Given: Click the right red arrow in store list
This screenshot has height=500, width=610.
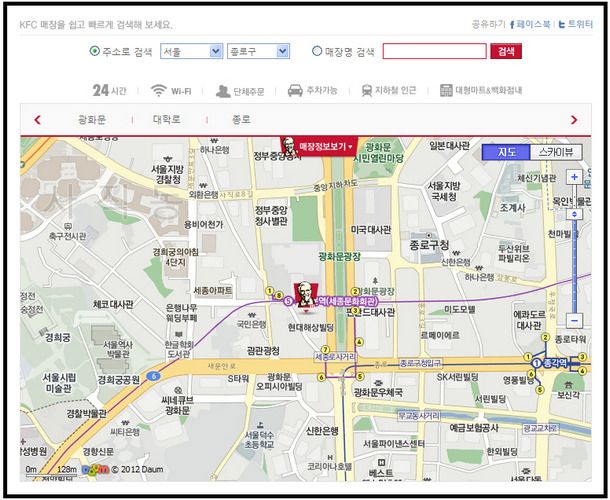Looking at the screenshot, I should (574, 120).
